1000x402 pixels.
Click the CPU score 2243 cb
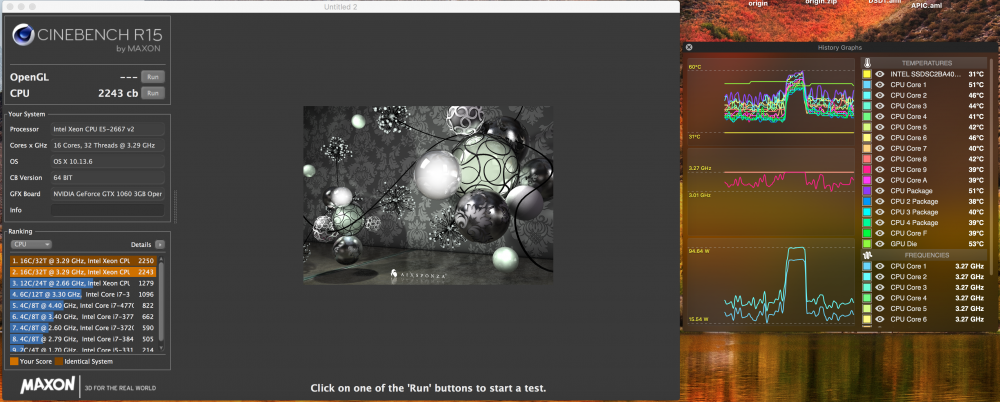point(118,93)
